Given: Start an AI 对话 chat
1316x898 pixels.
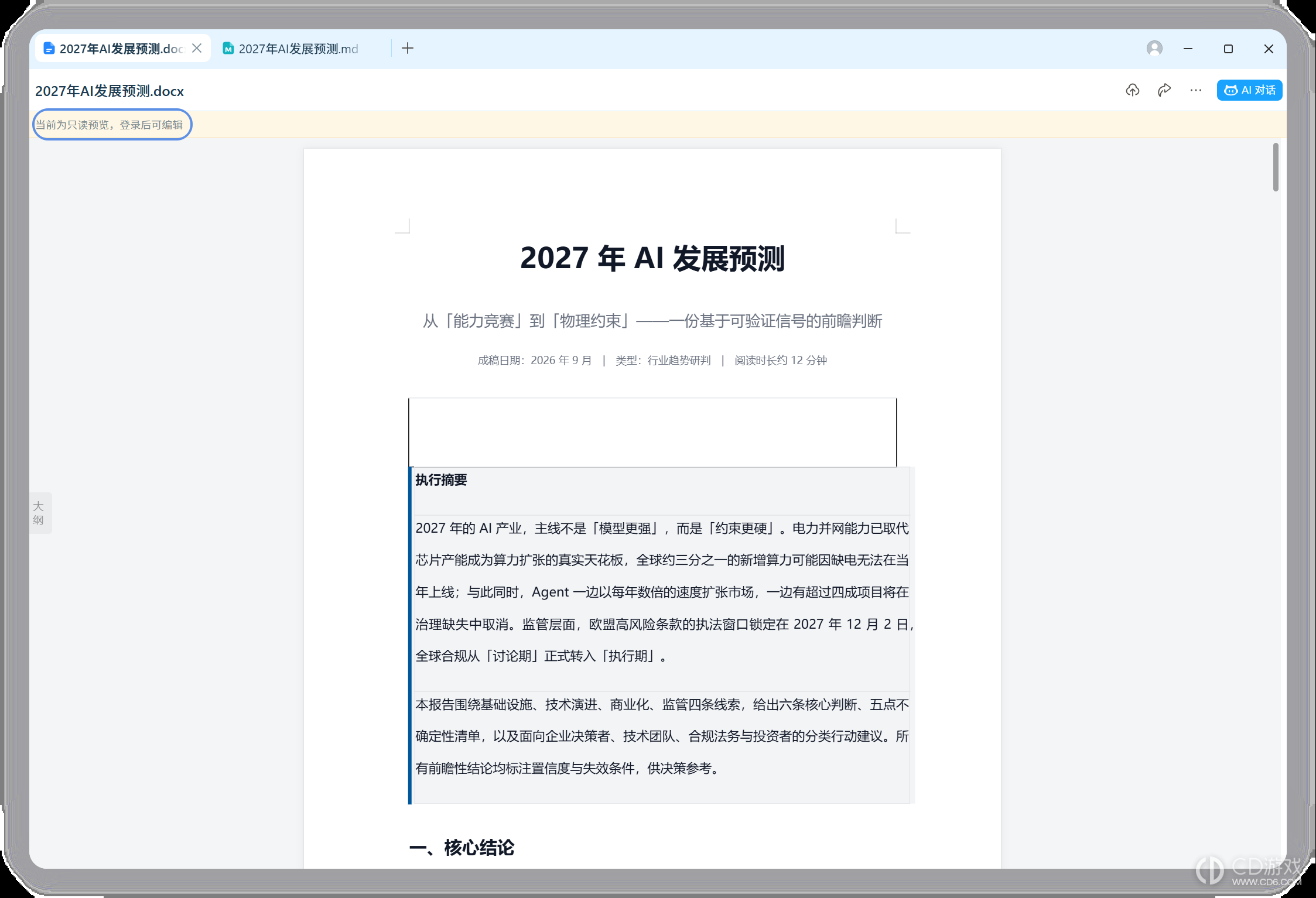Looking at the screenshot, I should (1249, 90).
